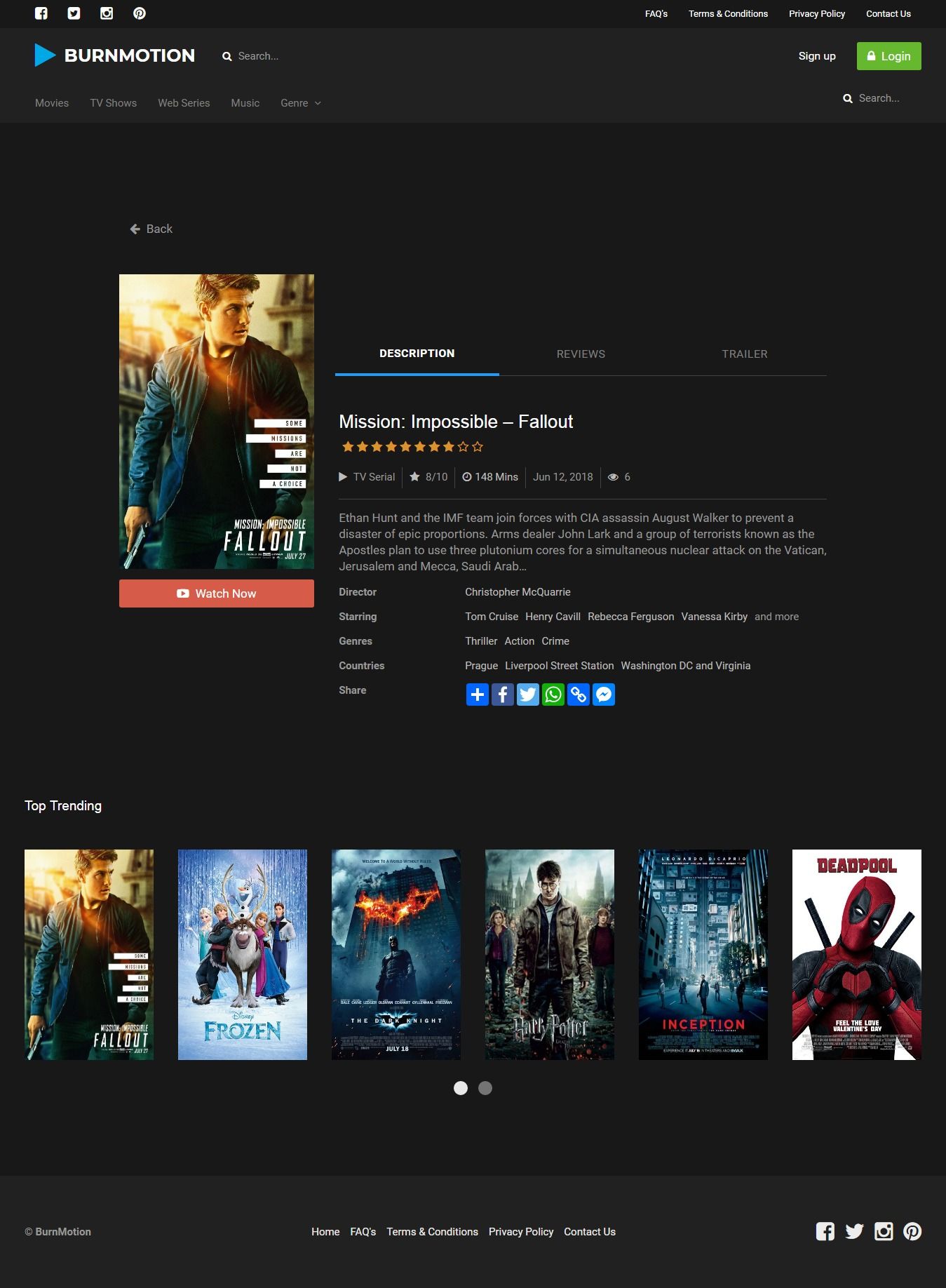The height and width of the screenshot is (1288, 946).
Task: Click director Christopher McQuarrie
Action: 518,592
